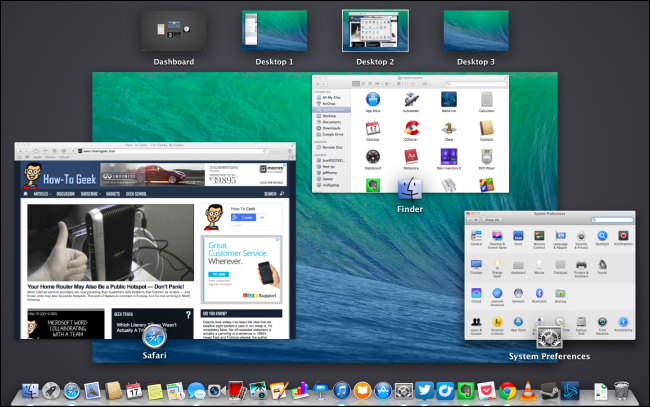This screenshot has width=650, height=407.
Task: Open the Contacts book icon in the Dock
Action: click(113, 390)
